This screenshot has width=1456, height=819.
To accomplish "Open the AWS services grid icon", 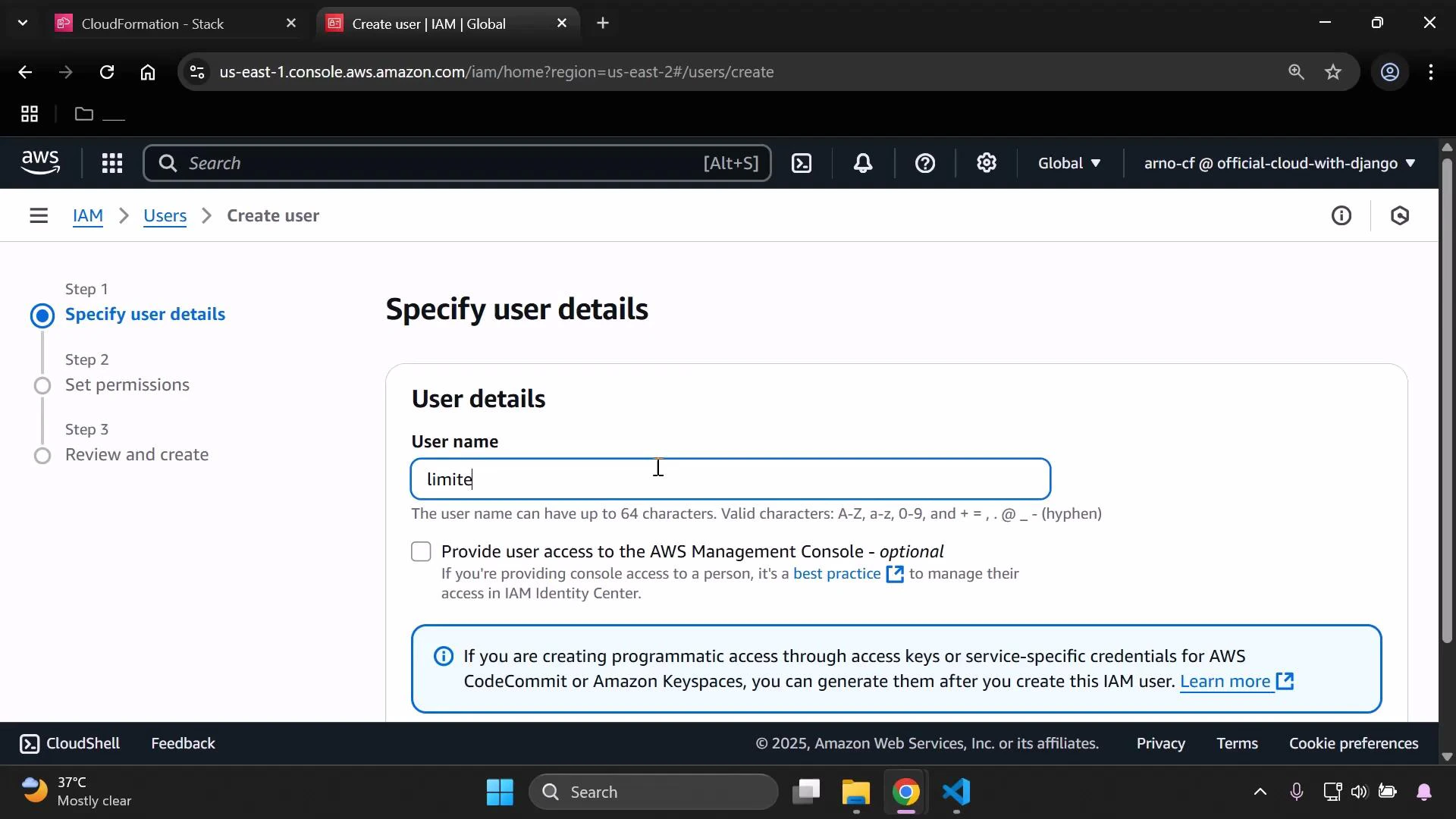I will pyautogui.click(x=111, y=163).
